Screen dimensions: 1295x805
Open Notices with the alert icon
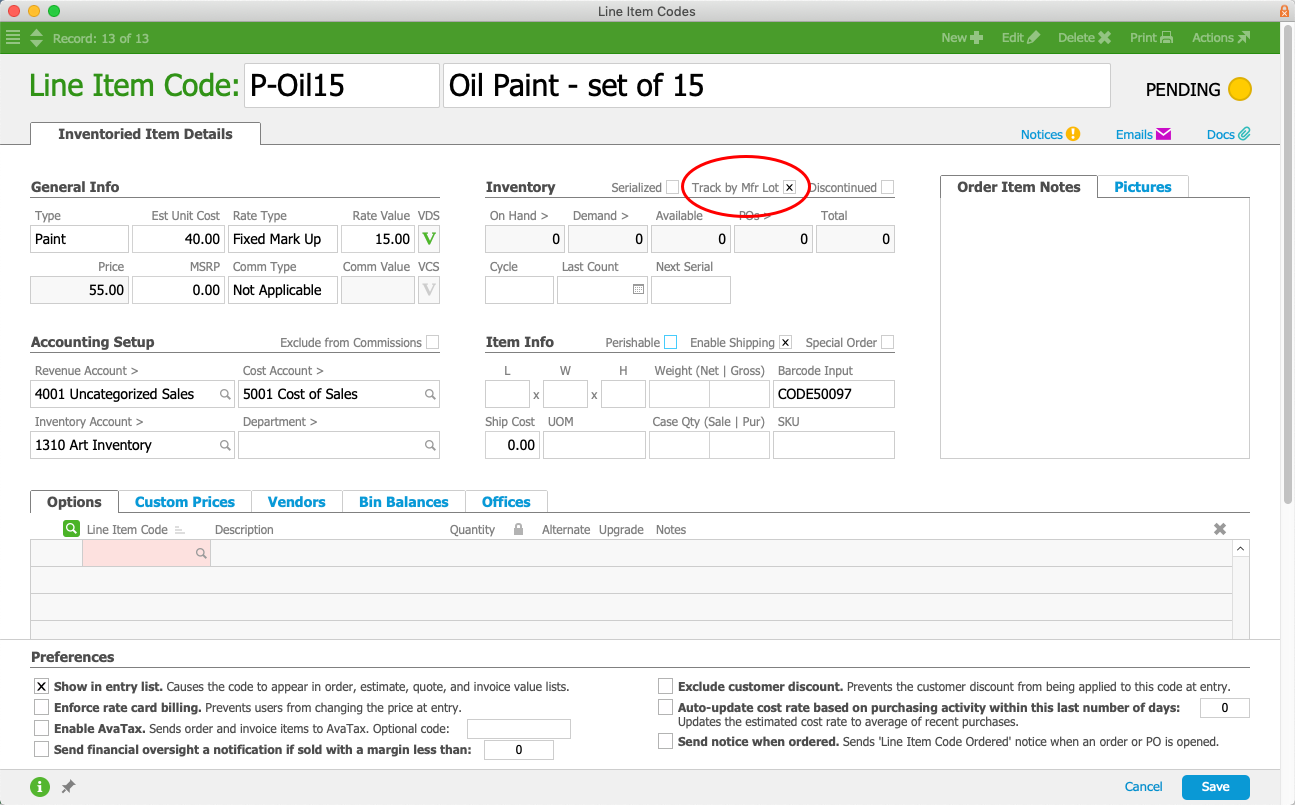pos(1050,134)
